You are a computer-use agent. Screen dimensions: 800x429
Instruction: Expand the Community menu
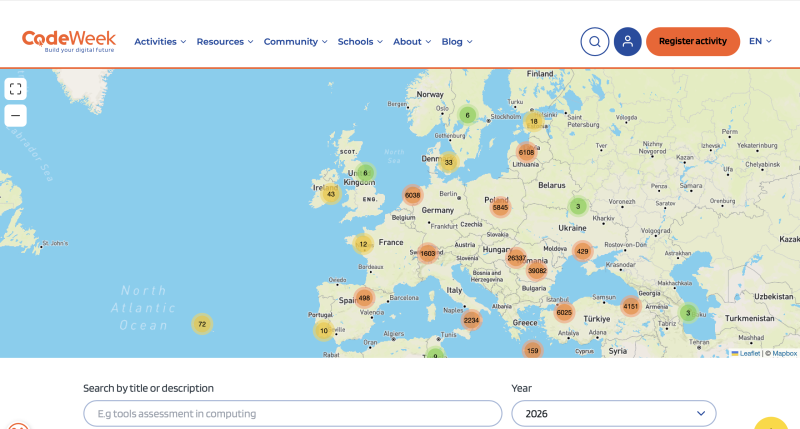(295, 42)
